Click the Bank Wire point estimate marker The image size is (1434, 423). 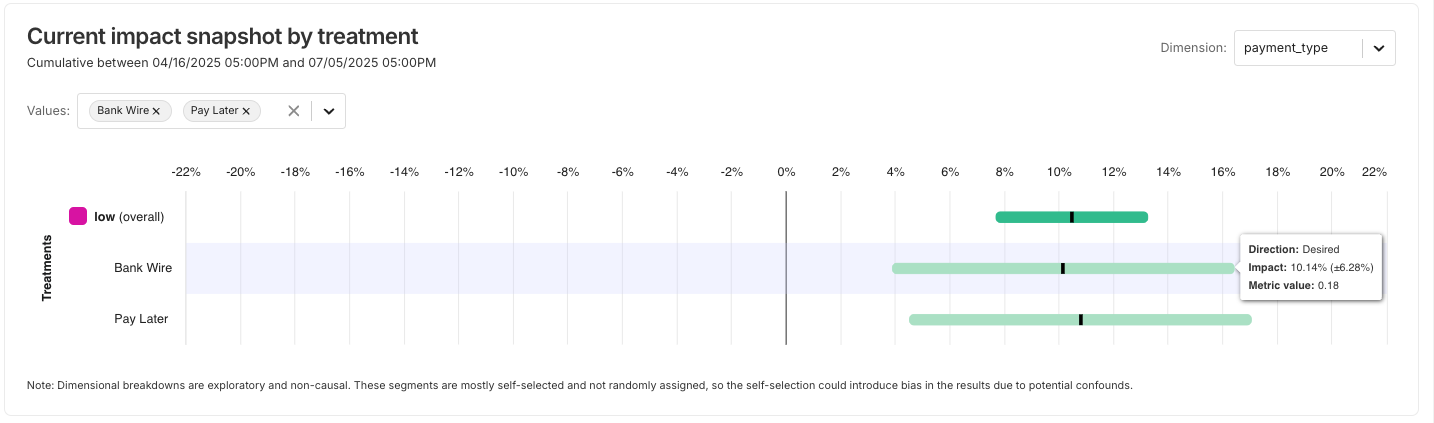click(x=1062, y=268)
